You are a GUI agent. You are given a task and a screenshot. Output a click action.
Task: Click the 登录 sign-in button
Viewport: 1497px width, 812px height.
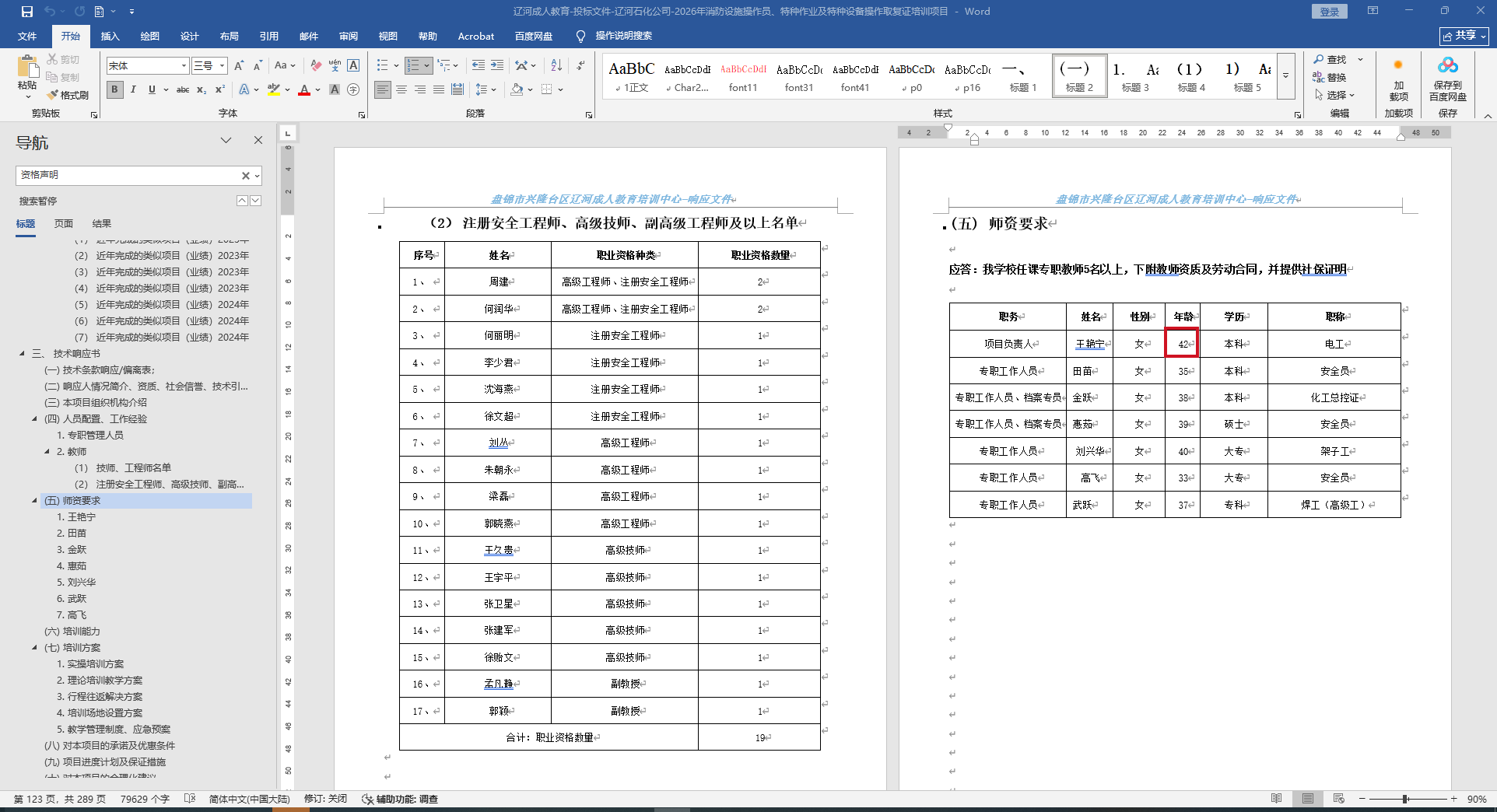(x=1330, y=12)
